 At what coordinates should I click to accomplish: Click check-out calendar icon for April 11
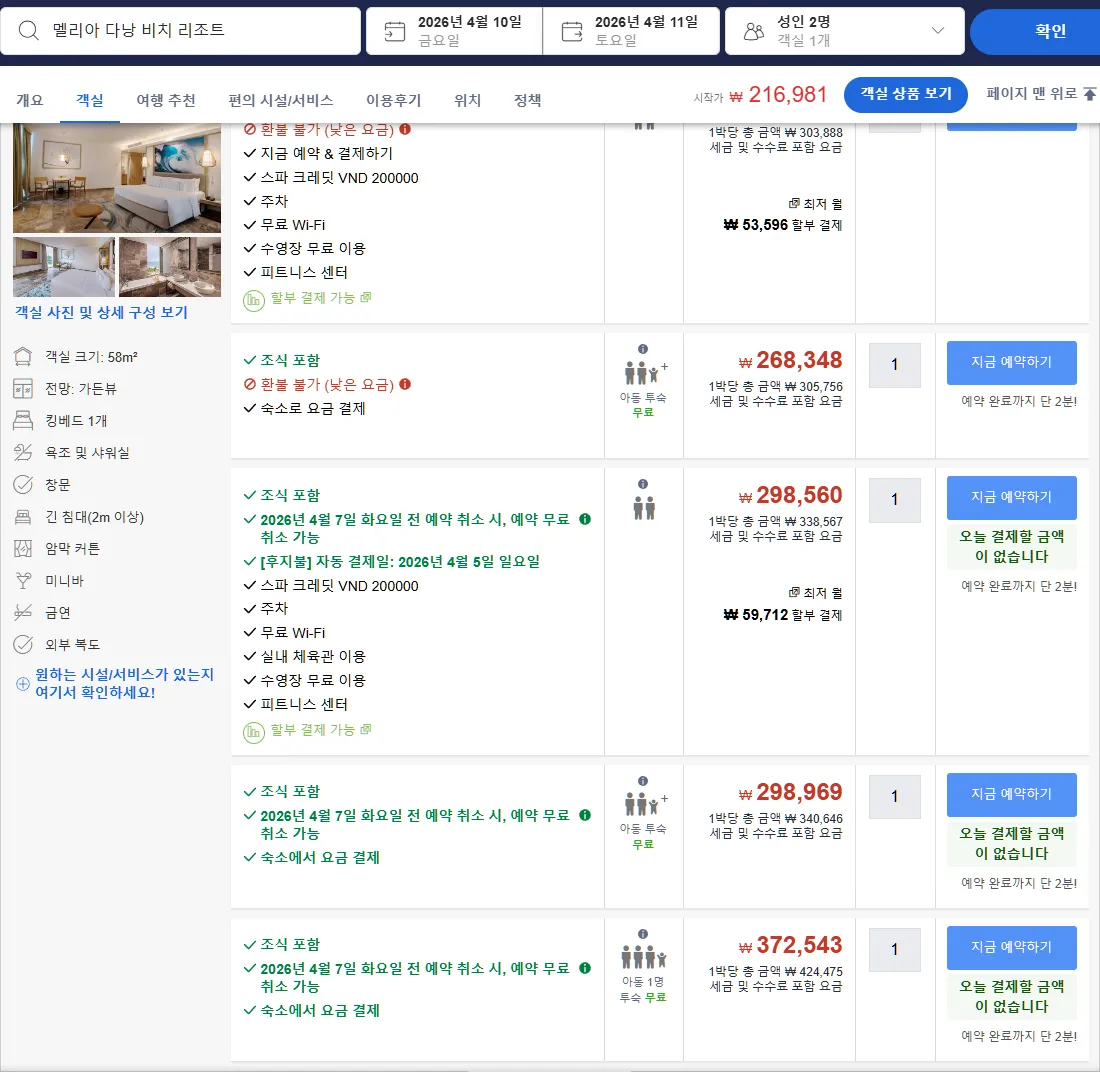tap(572, 32)
